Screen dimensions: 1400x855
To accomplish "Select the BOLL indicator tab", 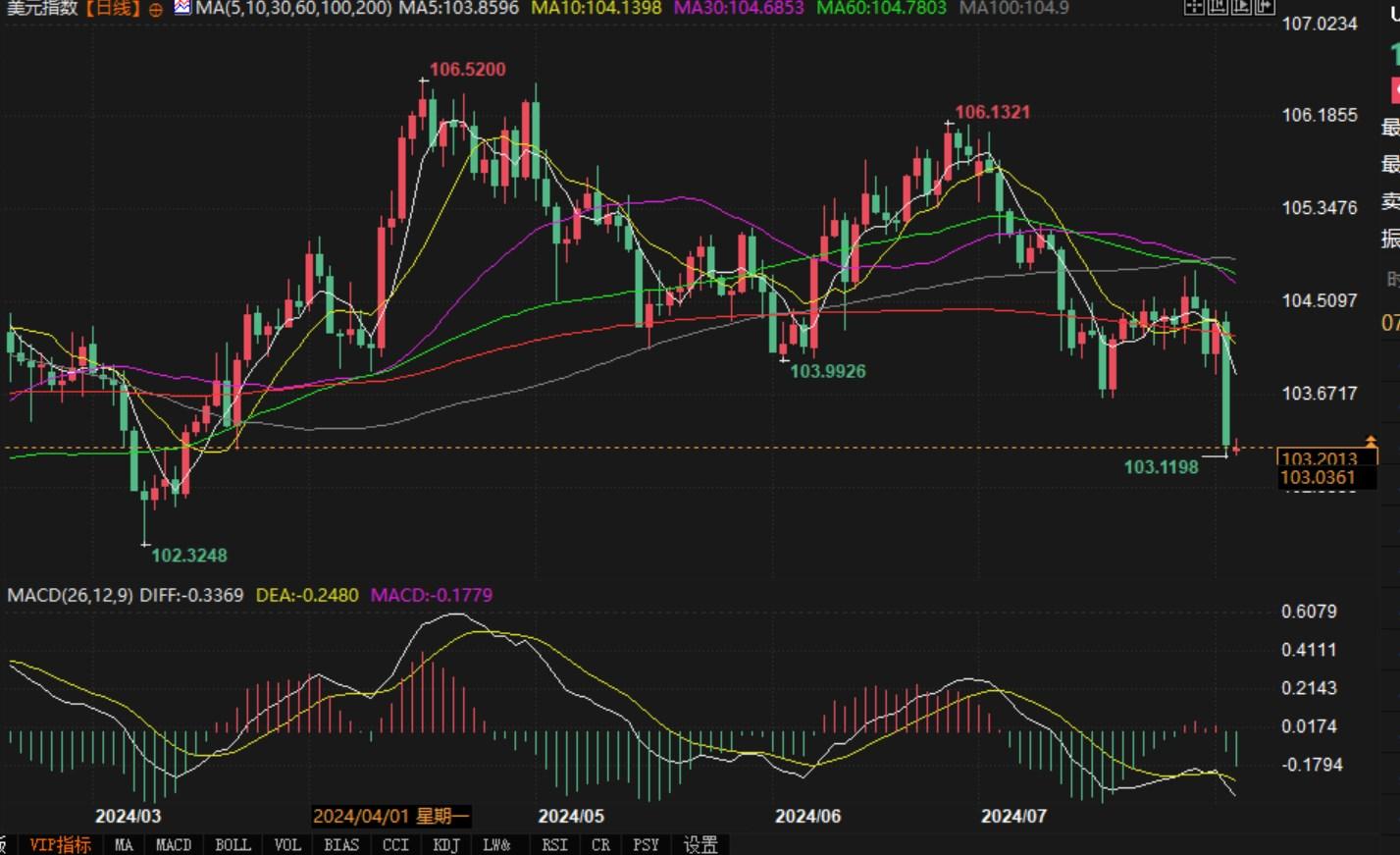I will [x=233, y=844].
